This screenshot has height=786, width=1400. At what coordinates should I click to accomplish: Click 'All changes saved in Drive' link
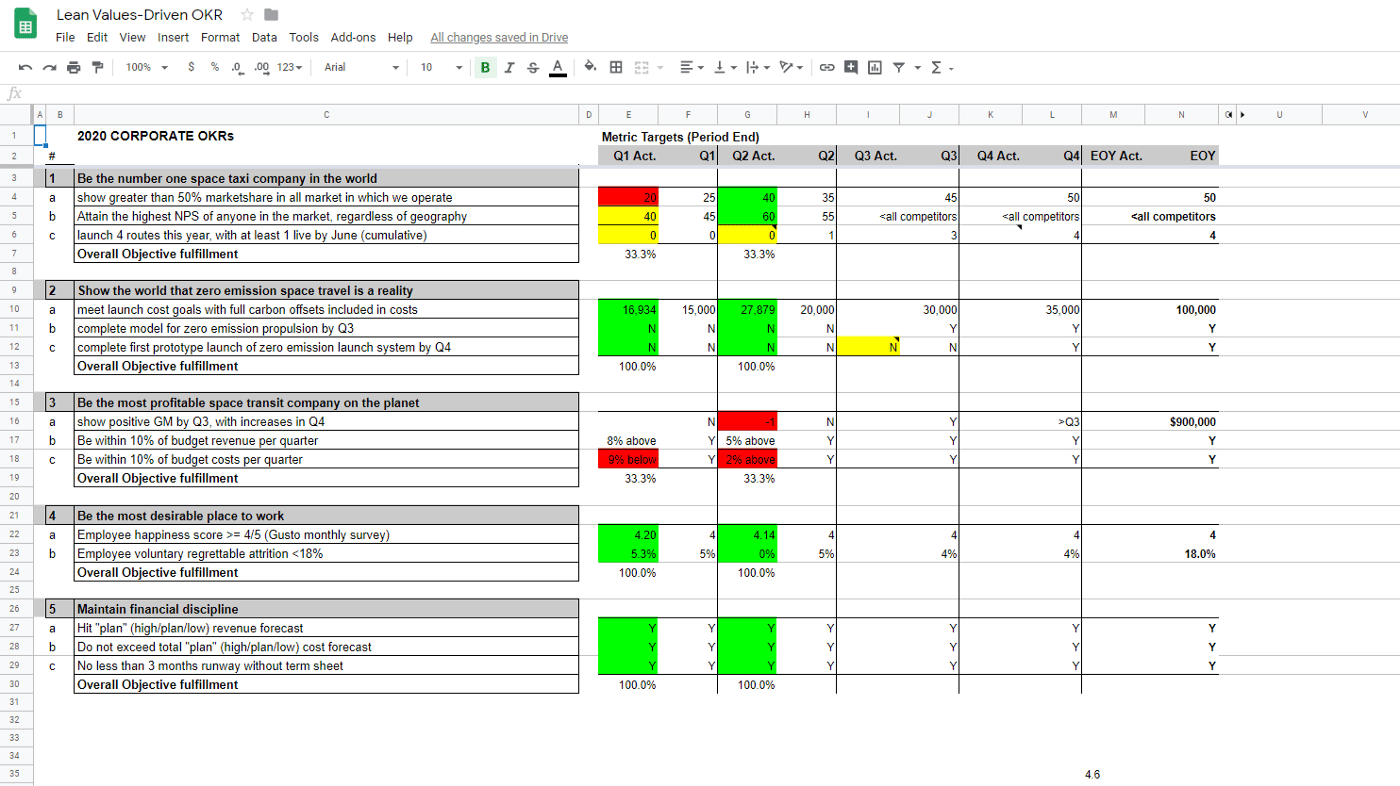pyautogui.click(x=499, y=37)
